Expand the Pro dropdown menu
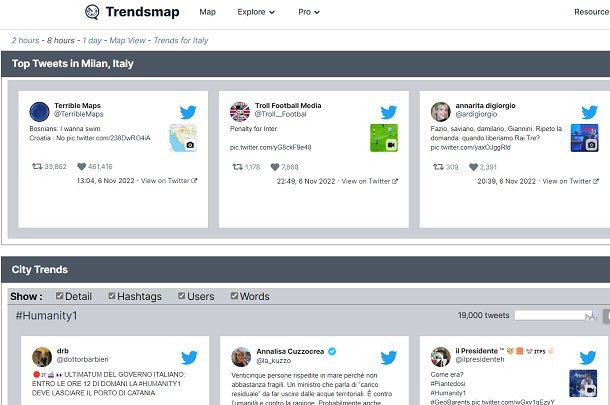Viewport: 610px width, 405px height. pos(309,12)
